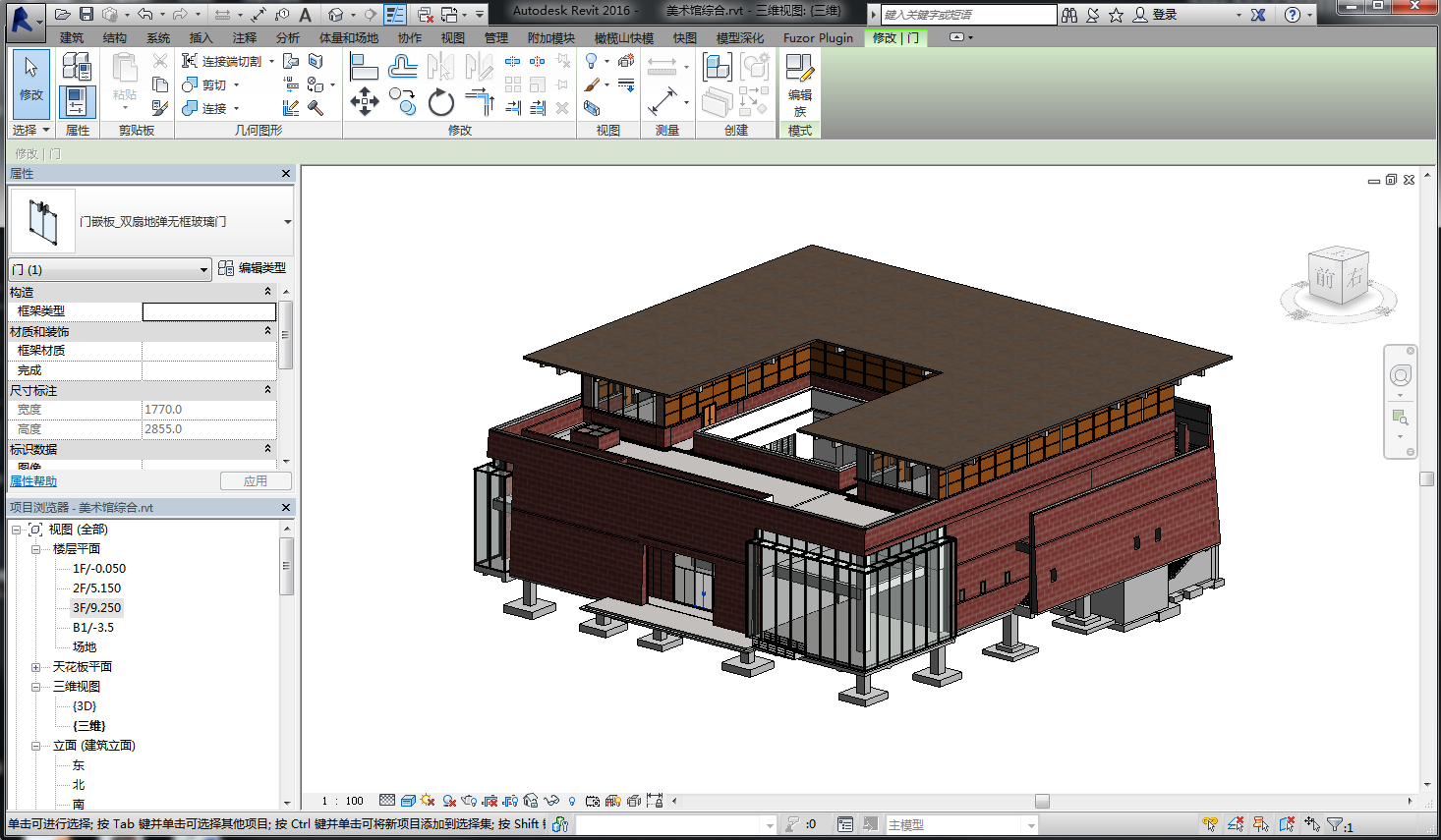The height and width of the screenshot is (840, 1441).
Task: Open the 连接 (Join) geometry dropdown arrow
Action: (x=237, y=109)
